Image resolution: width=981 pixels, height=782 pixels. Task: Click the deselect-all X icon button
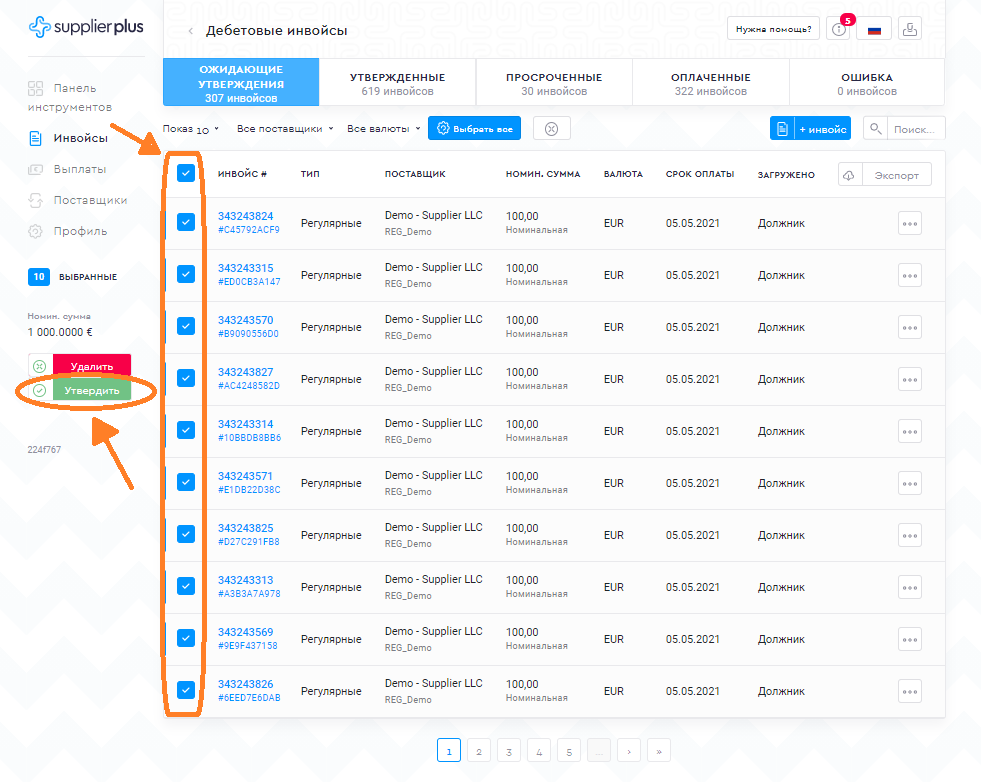(x=551, y=129)
